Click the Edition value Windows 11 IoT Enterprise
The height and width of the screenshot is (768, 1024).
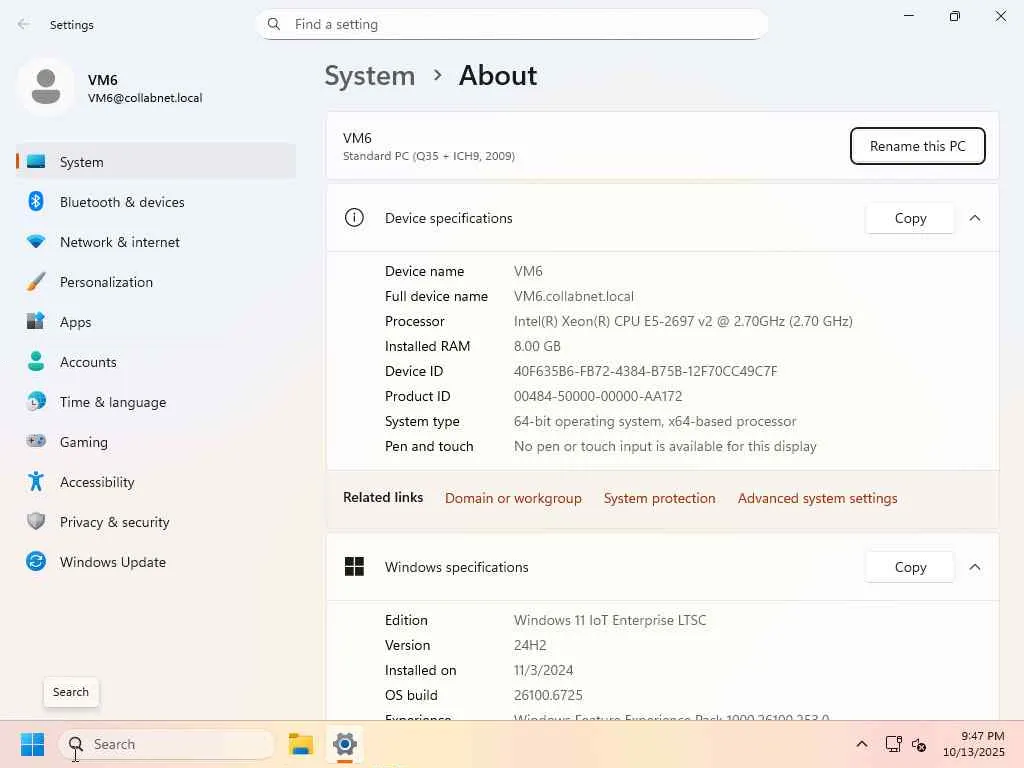point(610,620)
